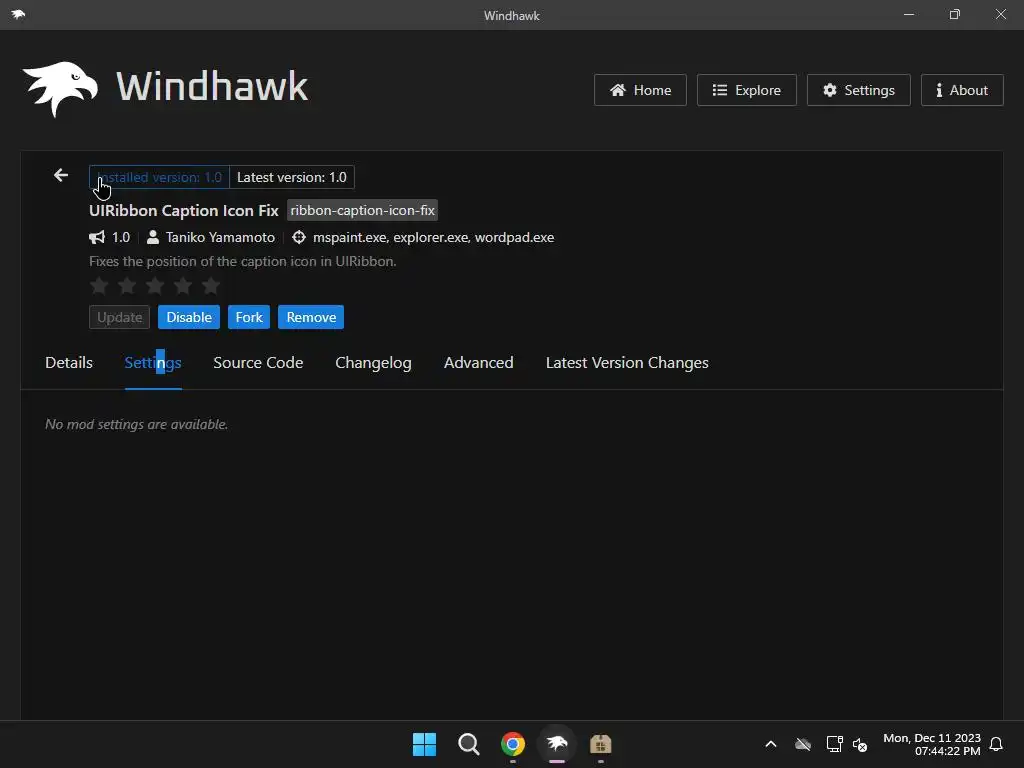
Task: Open the Explore mods page
Action: click(746, 90)
